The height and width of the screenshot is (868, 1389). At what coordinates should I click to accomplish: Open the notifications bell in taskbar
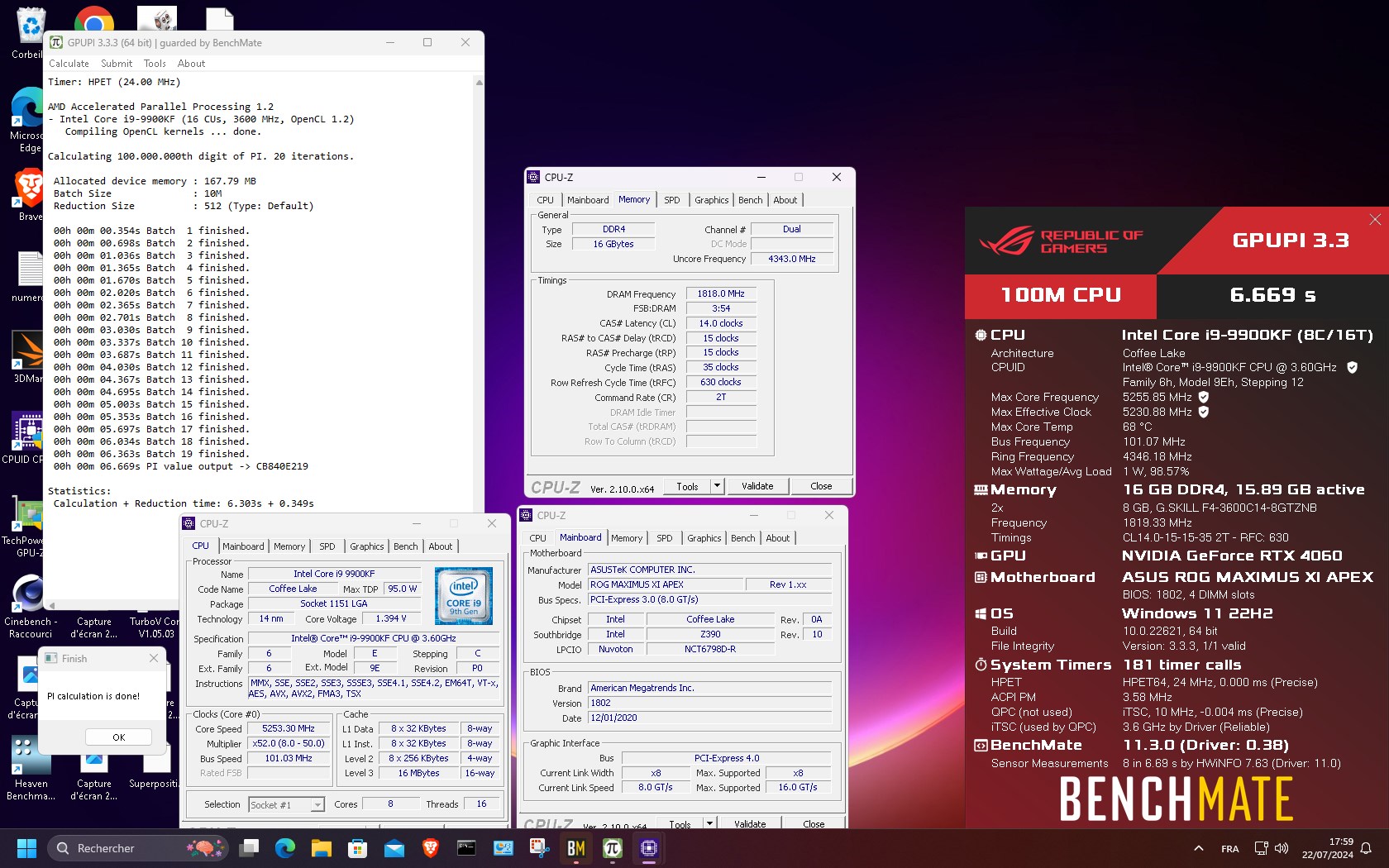1366,848
